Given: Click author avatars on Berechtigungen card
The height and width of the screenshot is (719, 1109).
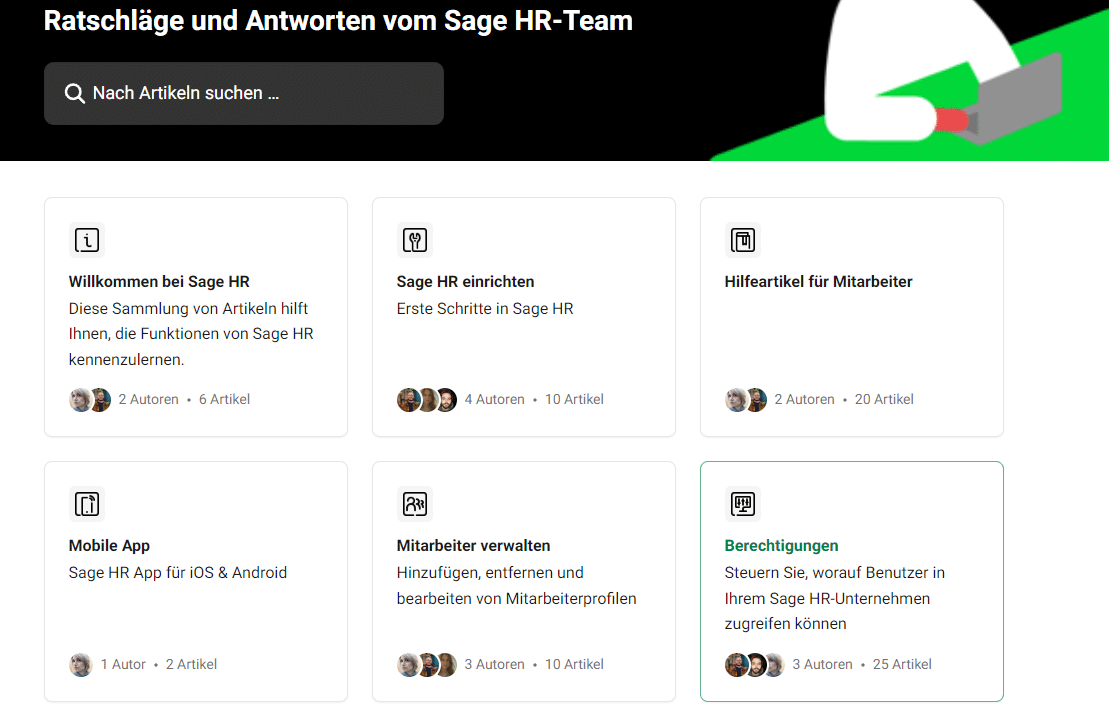Looking at the screenshot, I should coord(755,665).
